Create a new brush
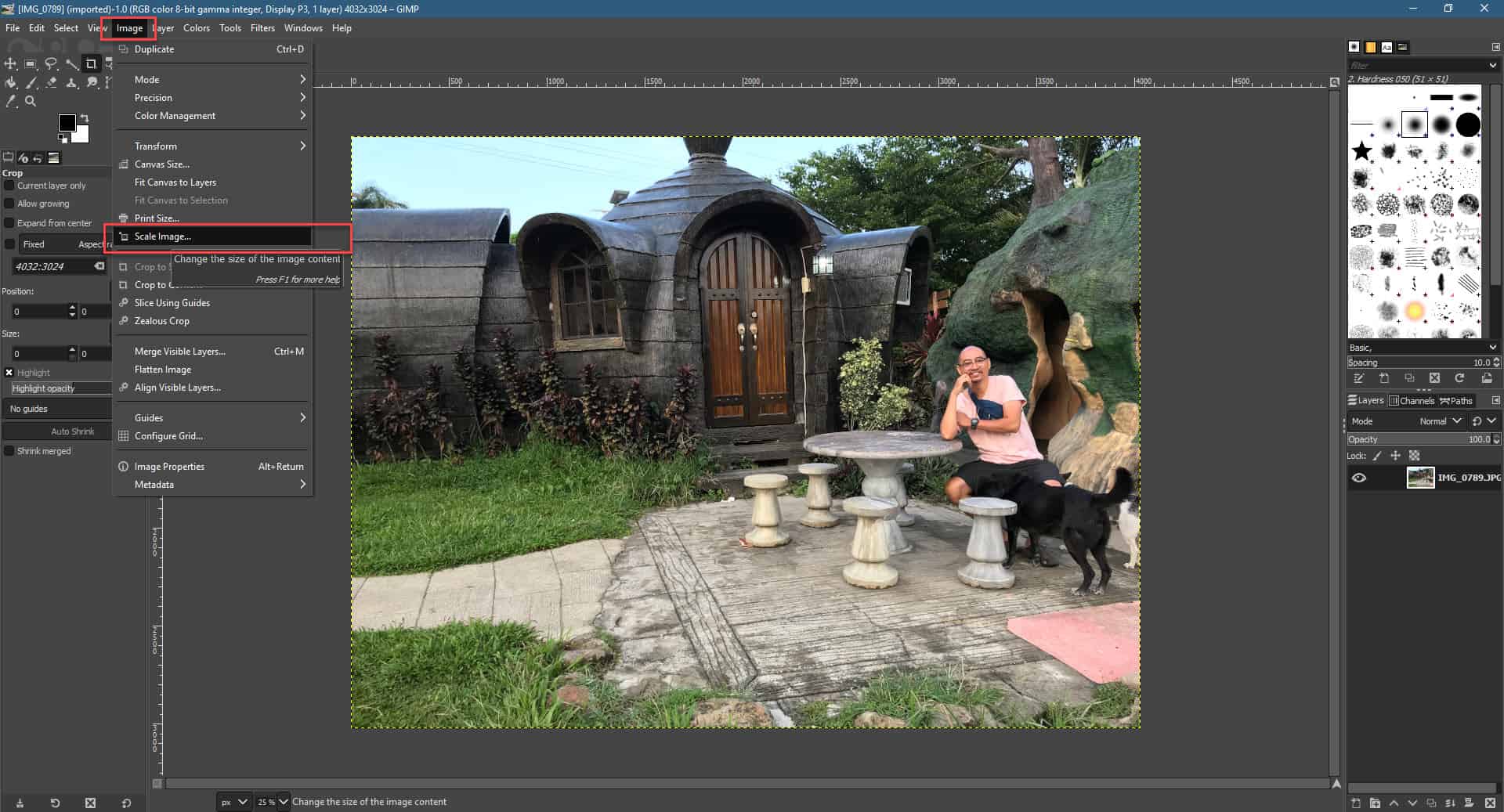 tap(1384, 378)
